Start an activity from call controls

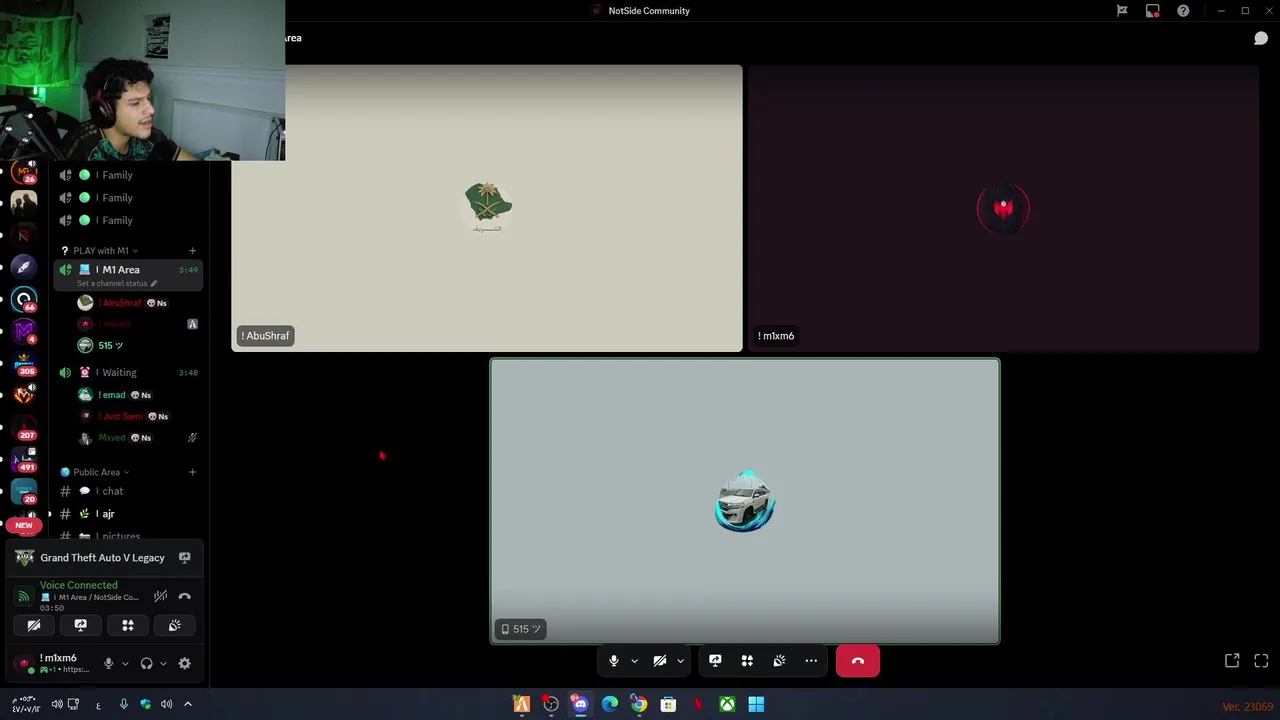[747, 661]
